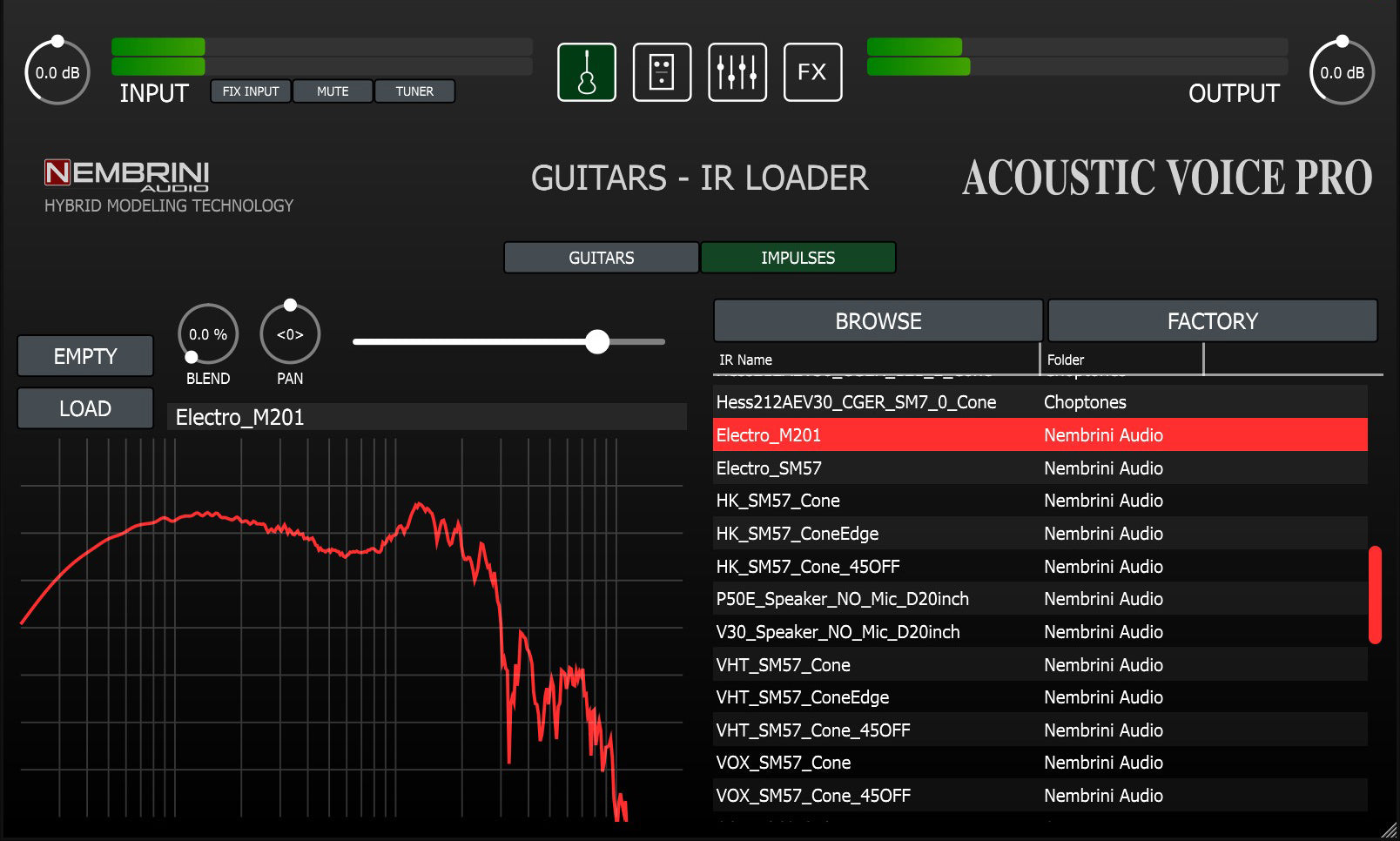This screenshot has width=1400, height=841.
Task: Click the BLEND knob
Action: 208,334
